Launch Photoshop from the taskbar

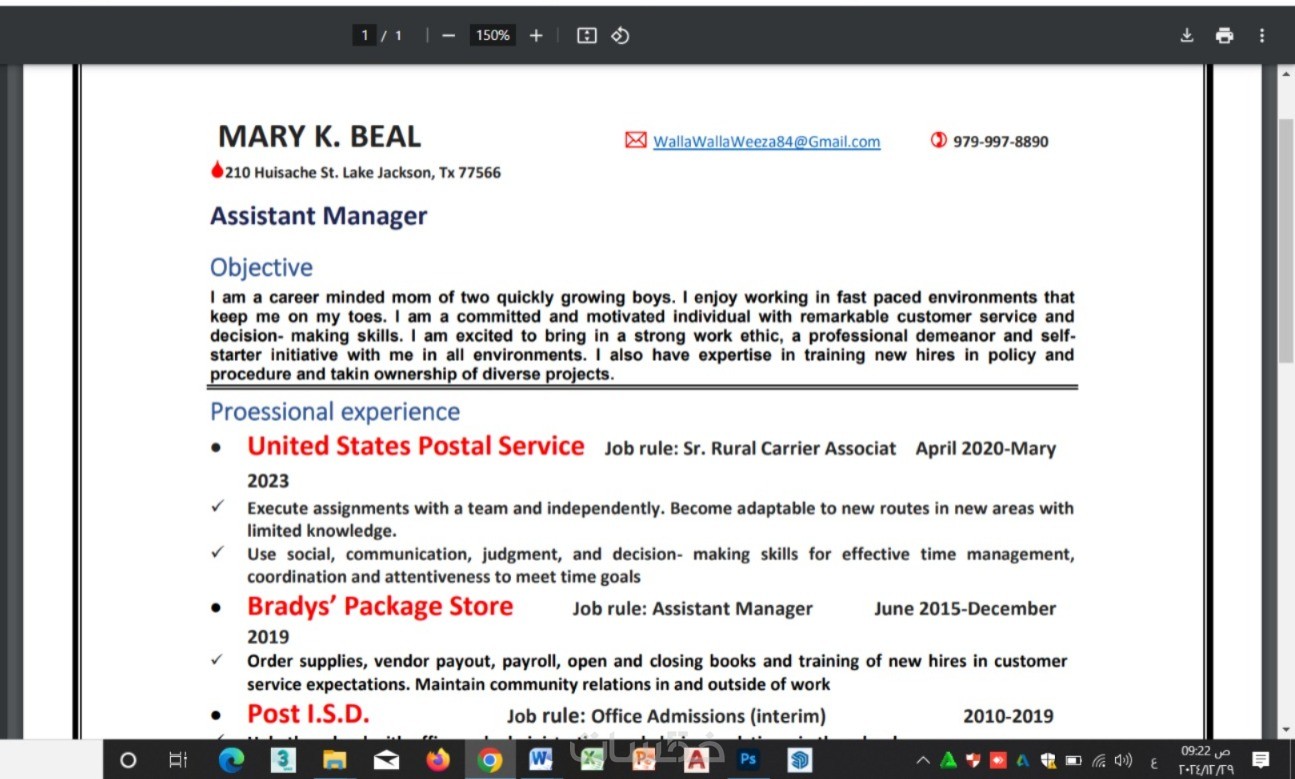coord(748,760)
